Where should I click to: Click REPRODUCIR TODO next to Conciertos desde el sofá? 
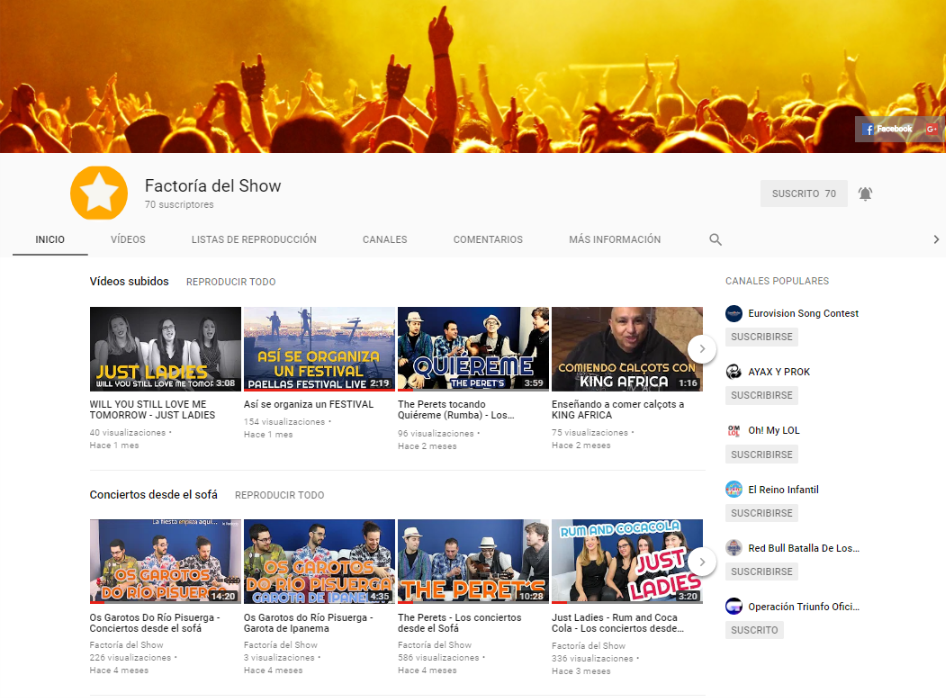point(279,495)
